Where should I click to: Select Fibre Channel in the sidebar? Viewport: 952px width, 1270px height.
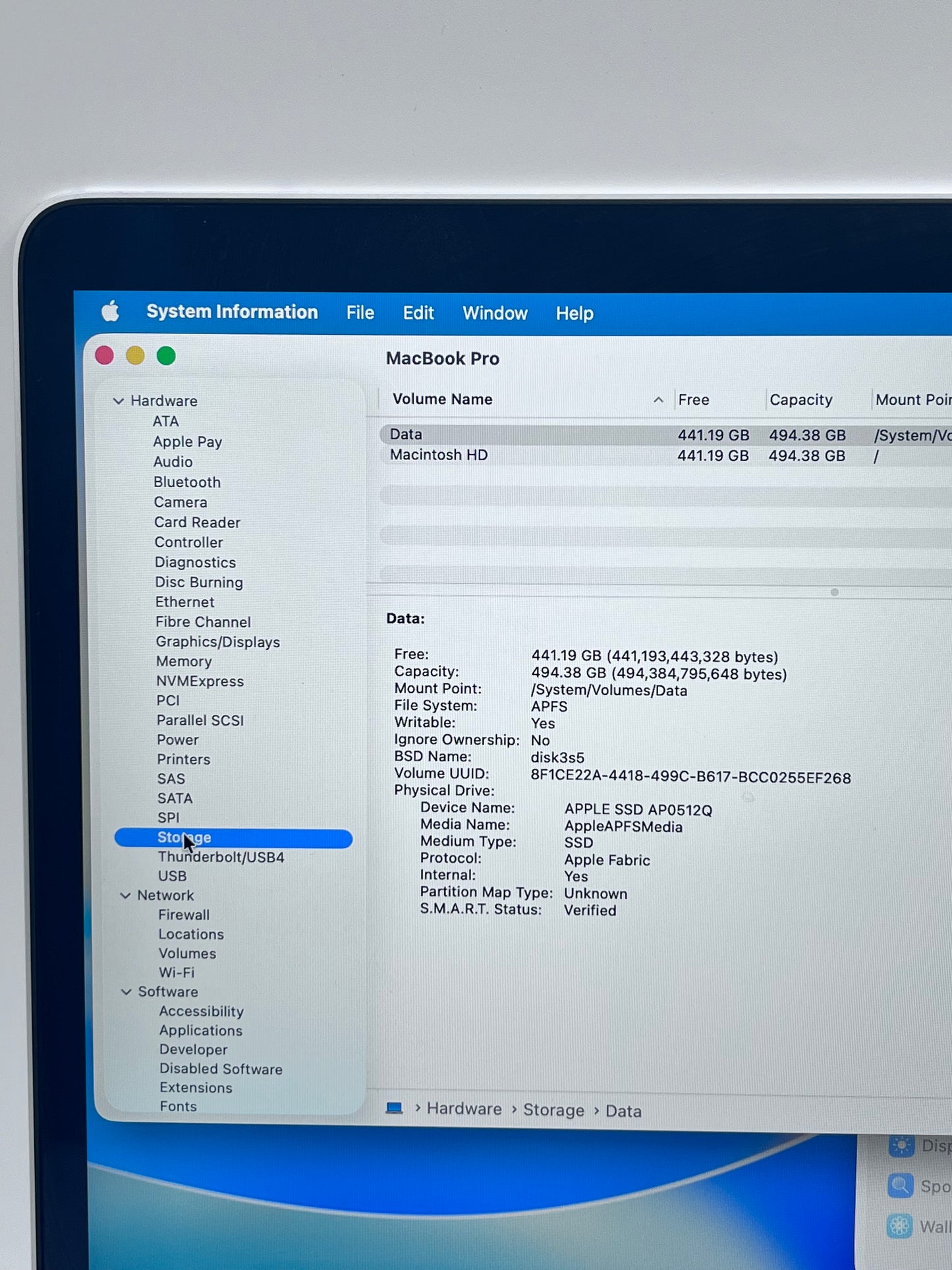(204, 621)
